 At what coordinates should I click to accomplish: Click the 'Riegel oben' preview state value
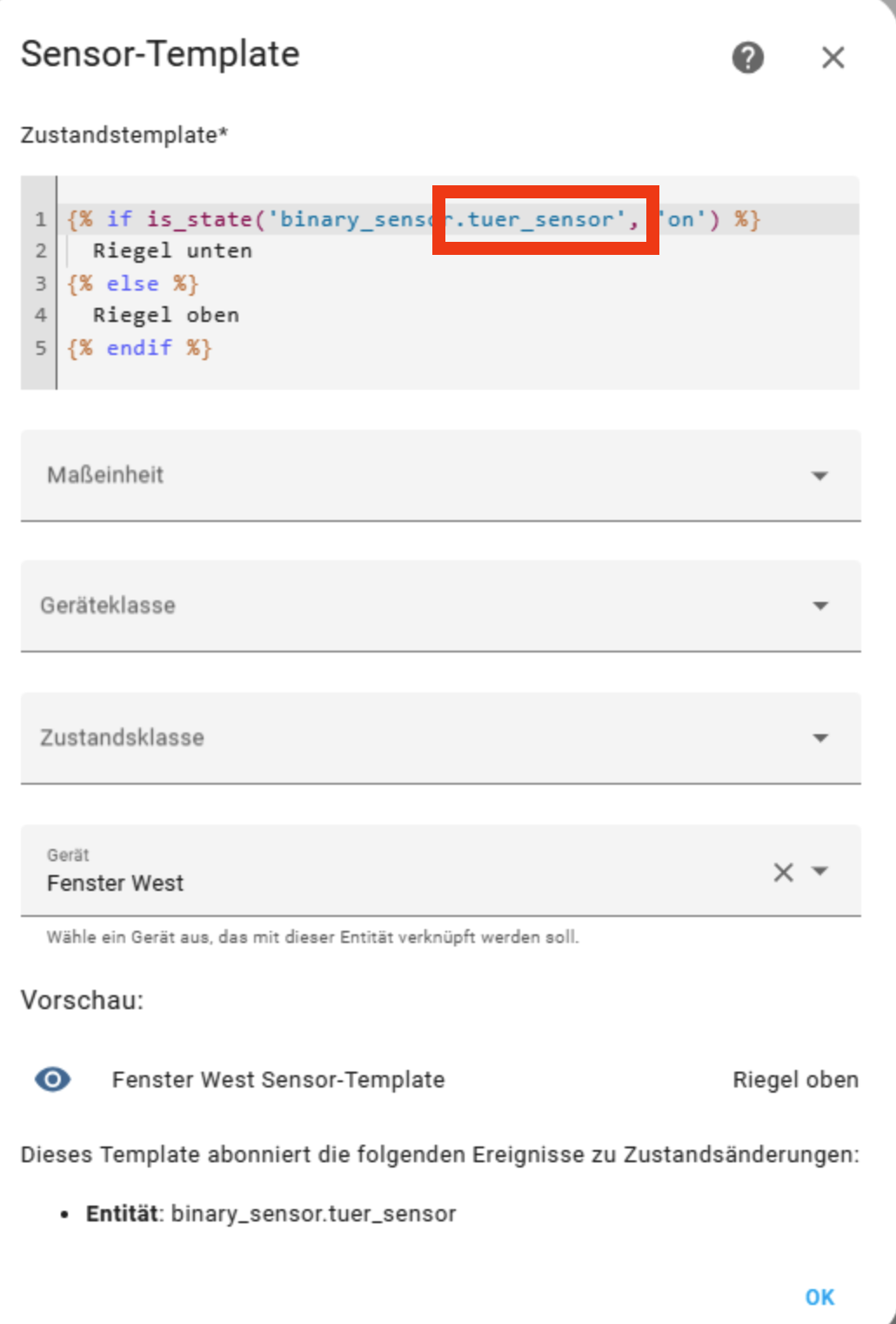(x=795, y=1080)
